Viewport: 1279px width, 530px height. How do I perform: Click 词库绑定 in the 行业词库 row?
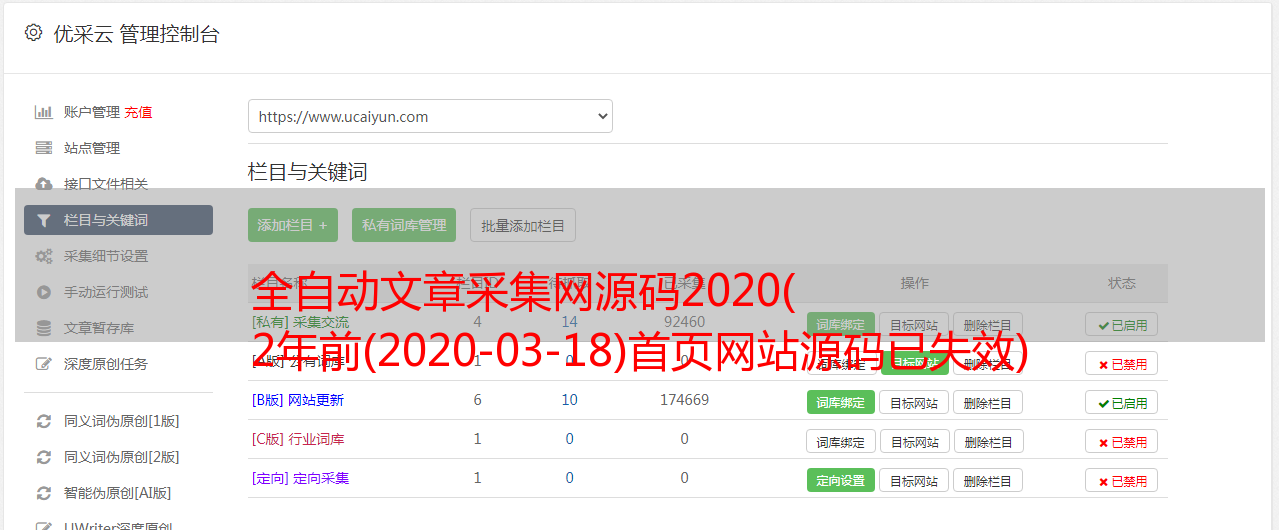[841, 441]
